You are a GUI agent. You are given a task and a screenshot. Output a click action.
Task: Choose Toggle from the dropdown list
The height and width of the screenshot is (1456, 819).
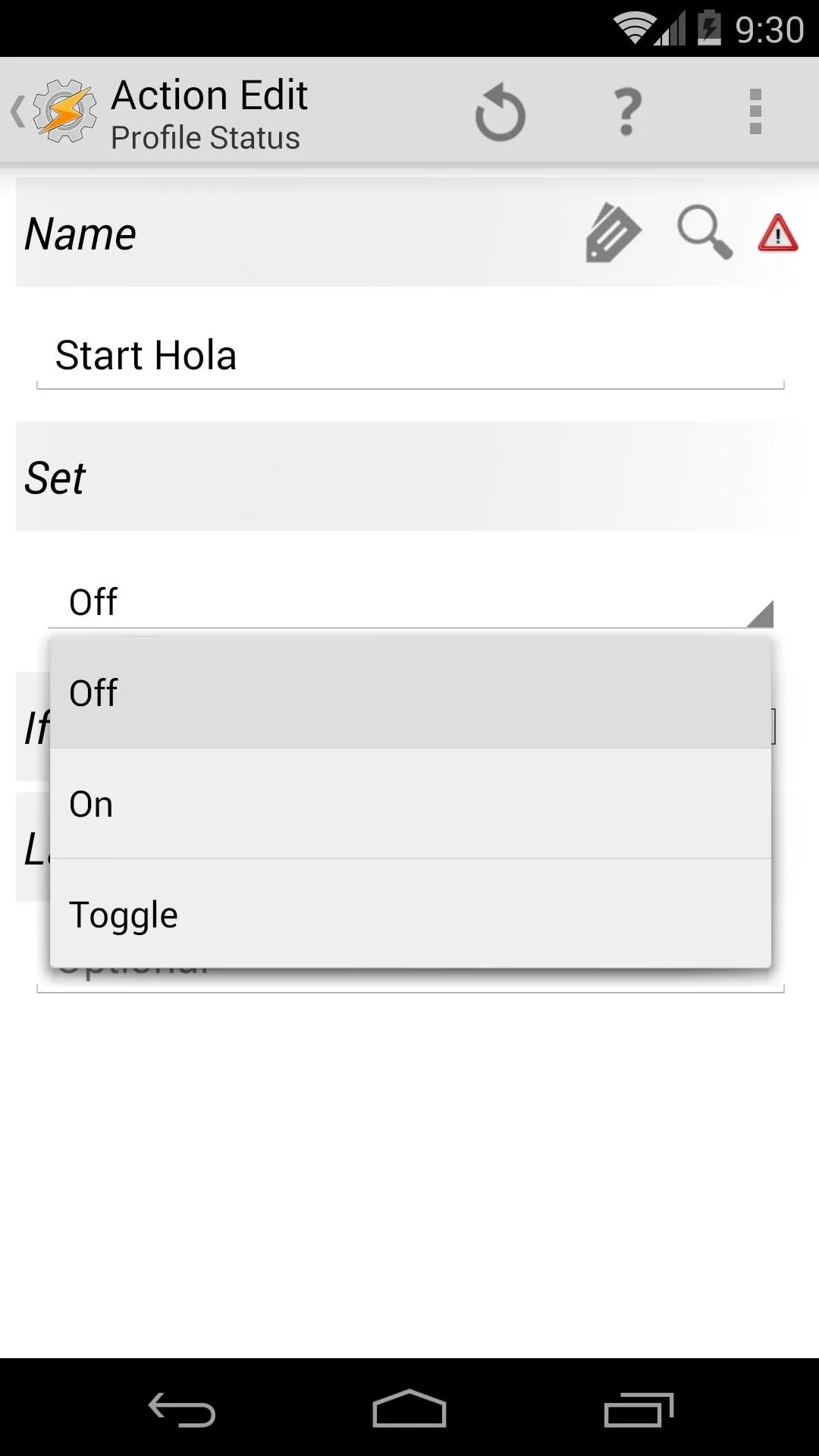(410, 914)
